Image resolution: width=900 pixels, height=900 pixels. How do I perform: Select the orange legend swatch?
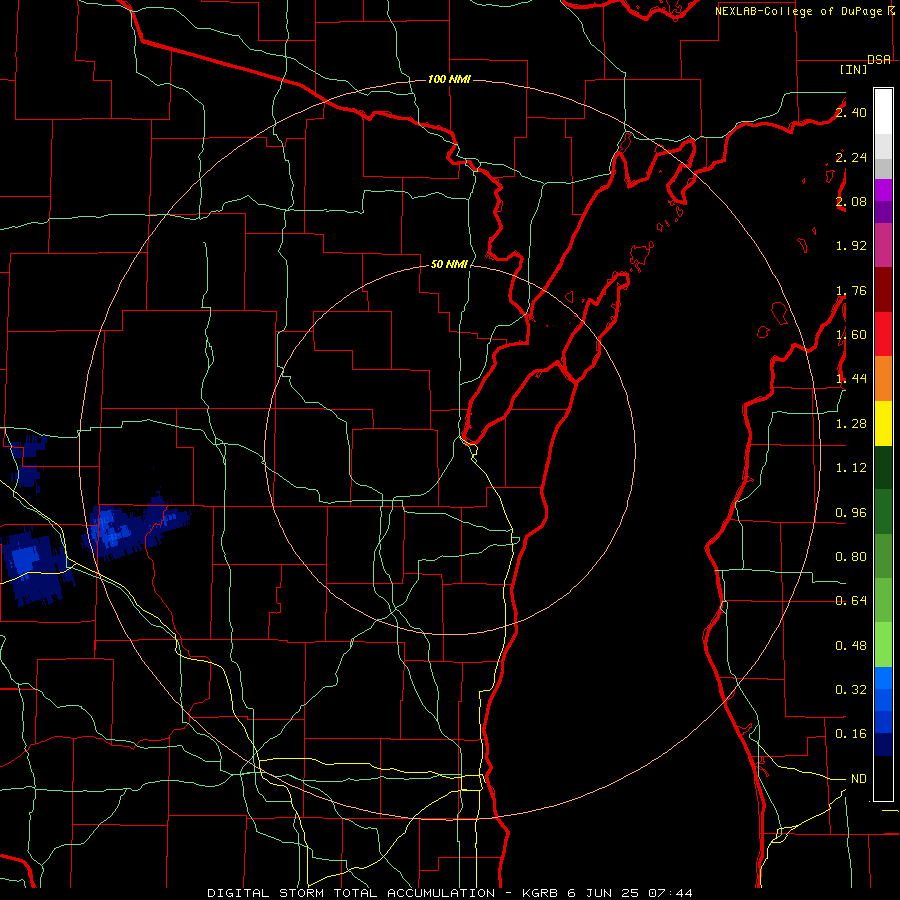(883, 378)
